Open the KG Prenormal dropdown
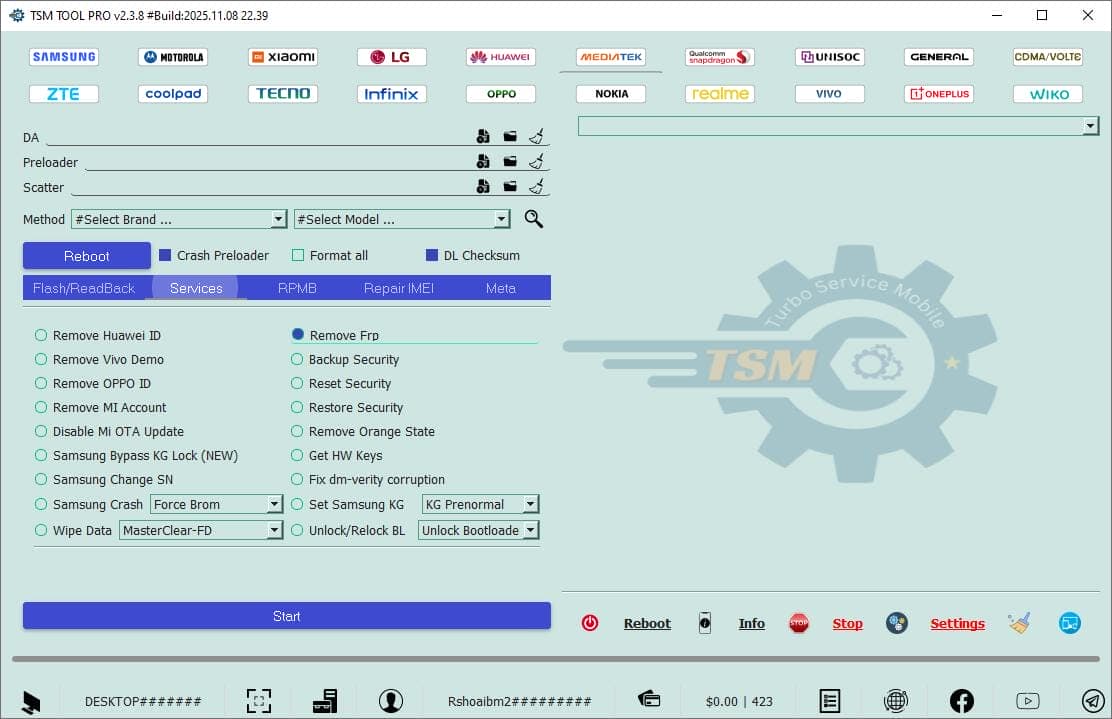 (530, 504)
